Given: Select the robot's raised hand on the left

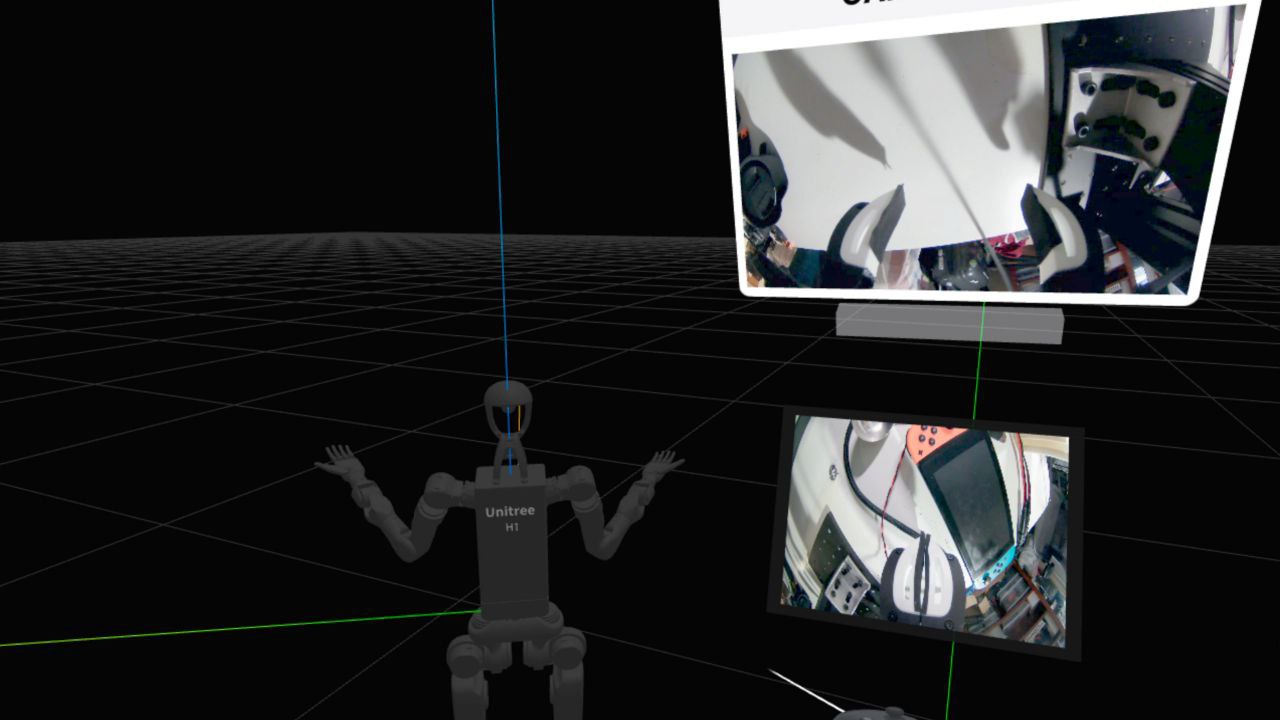Looking at the screenshot, I should click(x=342, y=465).
